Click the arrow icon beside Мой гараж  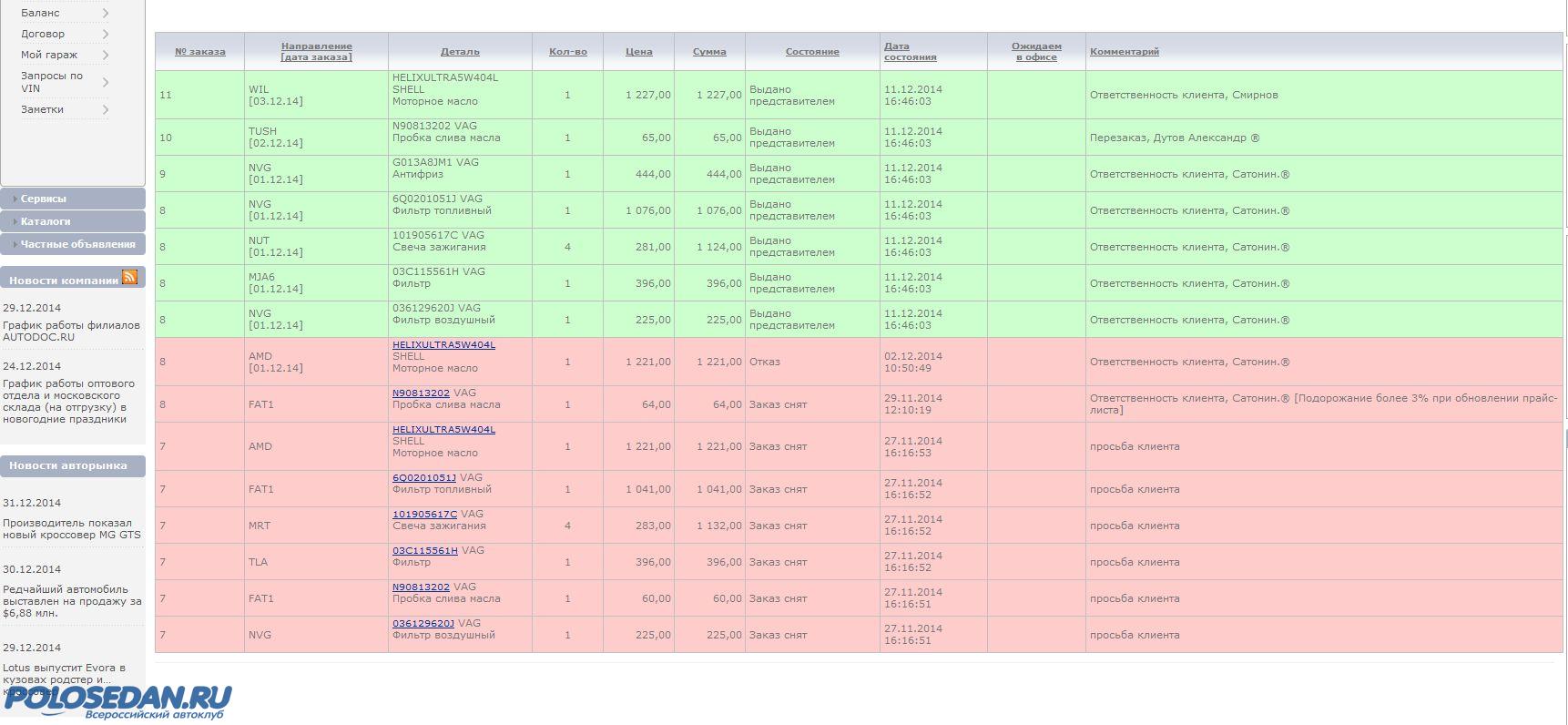(x=106, y=55)
